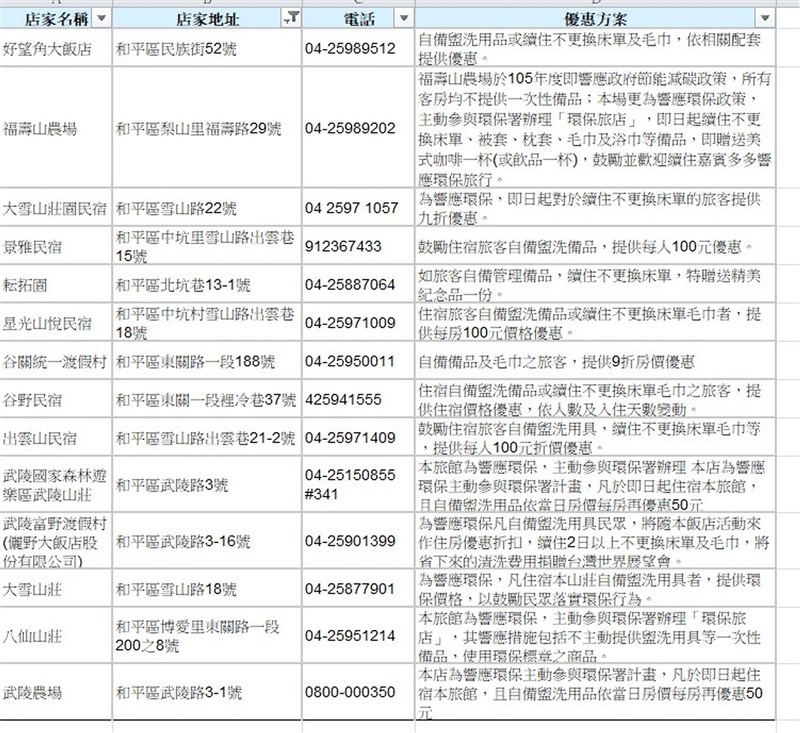
Task: Select phone number 04-25971409
Action: click(x=359, y=437)
